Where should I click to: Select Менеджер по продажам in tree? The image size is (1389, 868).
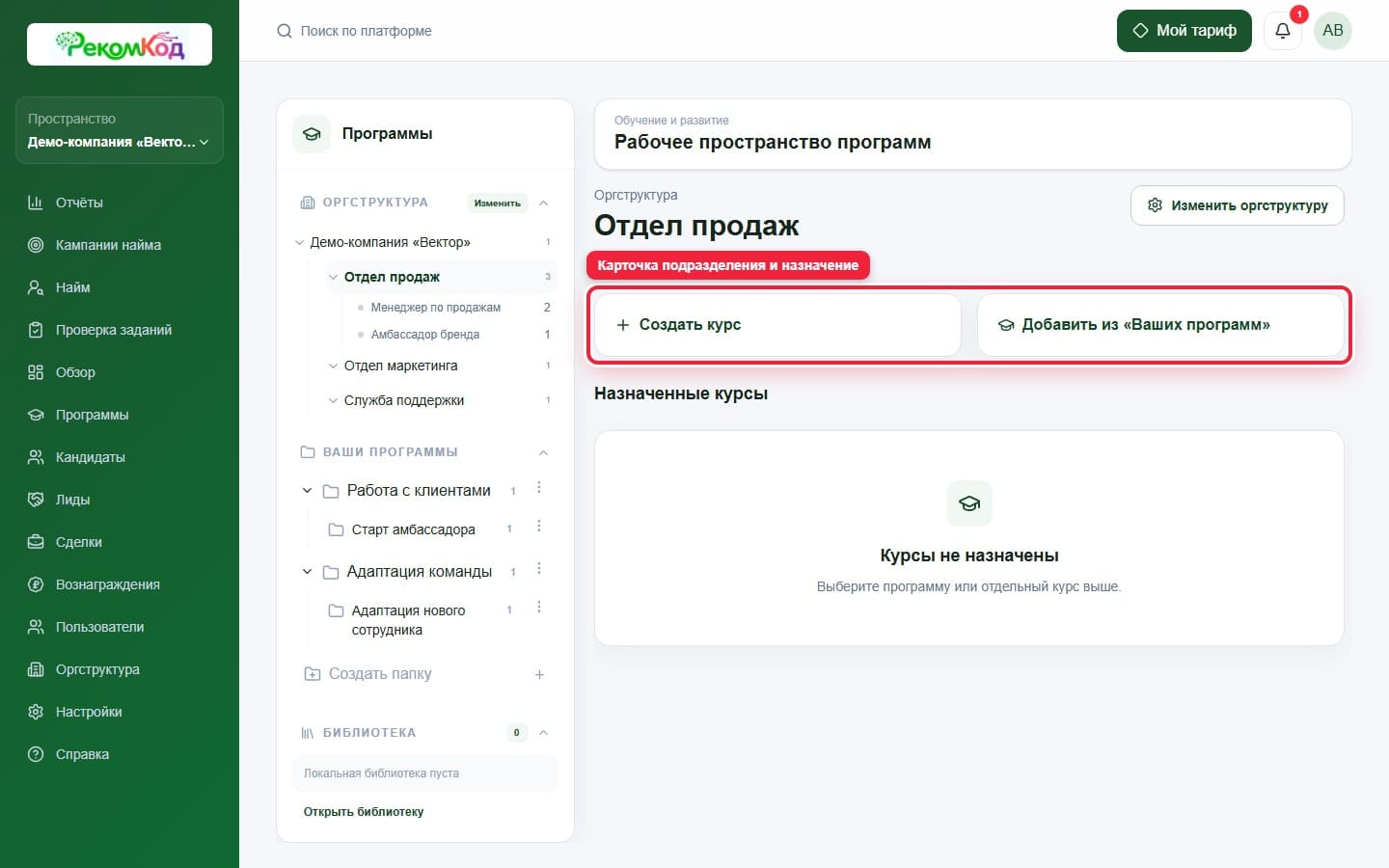[x=435, y=308]
